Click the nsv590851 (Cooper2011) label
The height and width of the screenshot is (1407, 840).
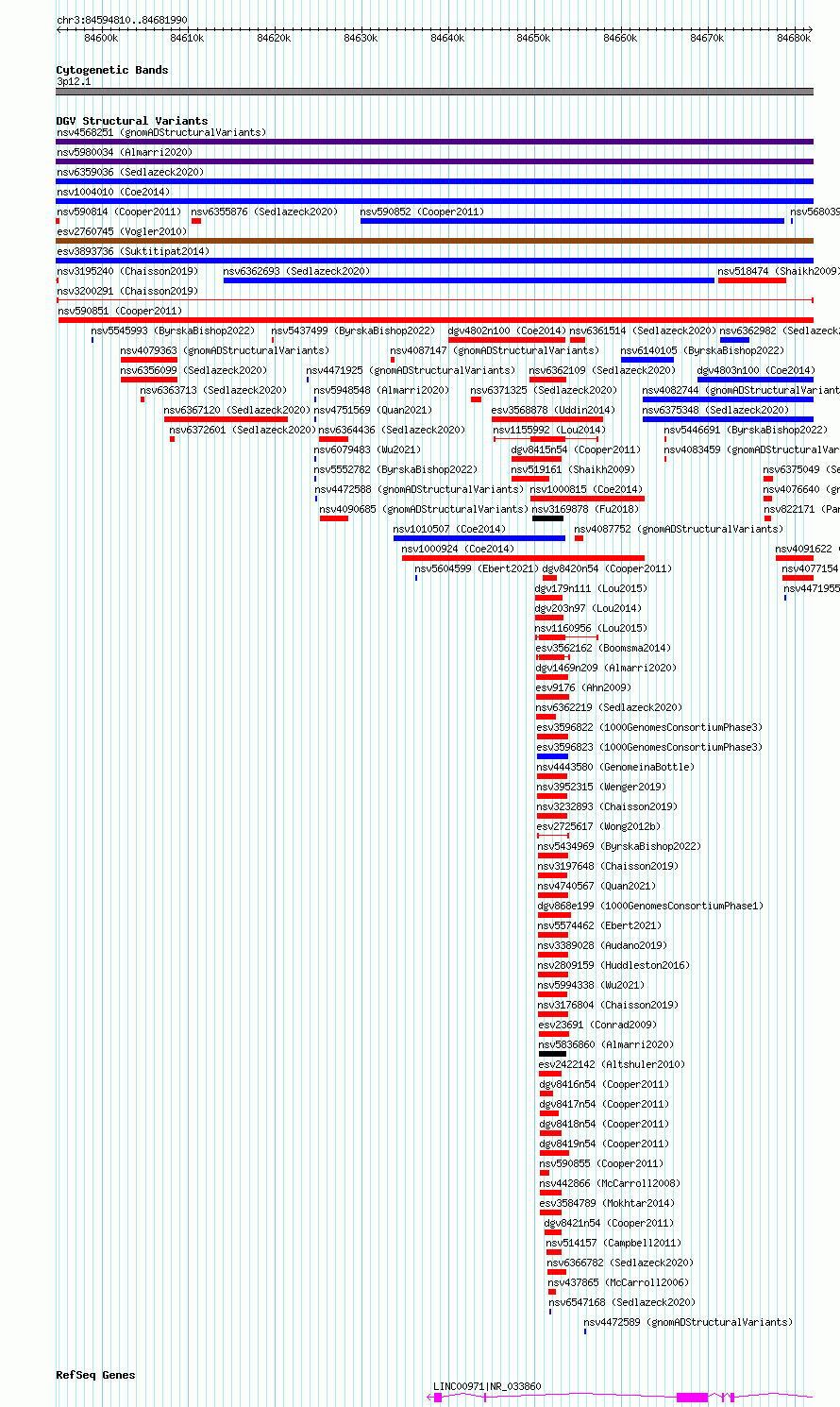pos(119,311)
